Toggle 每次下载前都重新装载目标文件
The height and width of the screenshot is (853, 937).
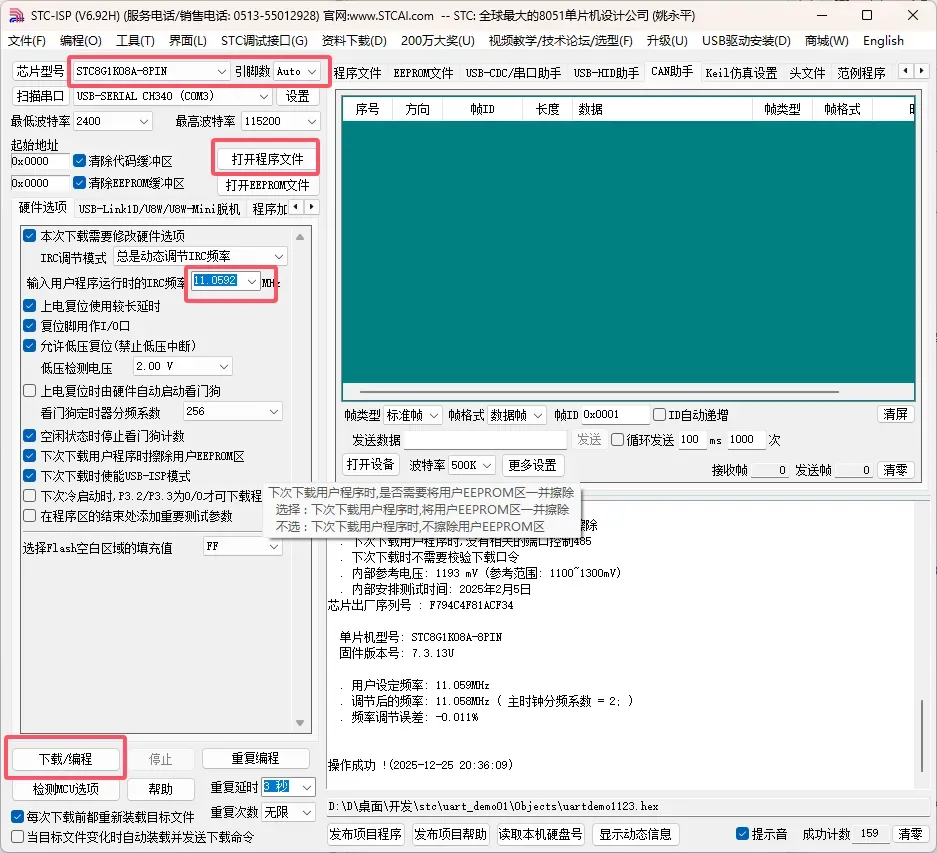(x=18, y=817)
